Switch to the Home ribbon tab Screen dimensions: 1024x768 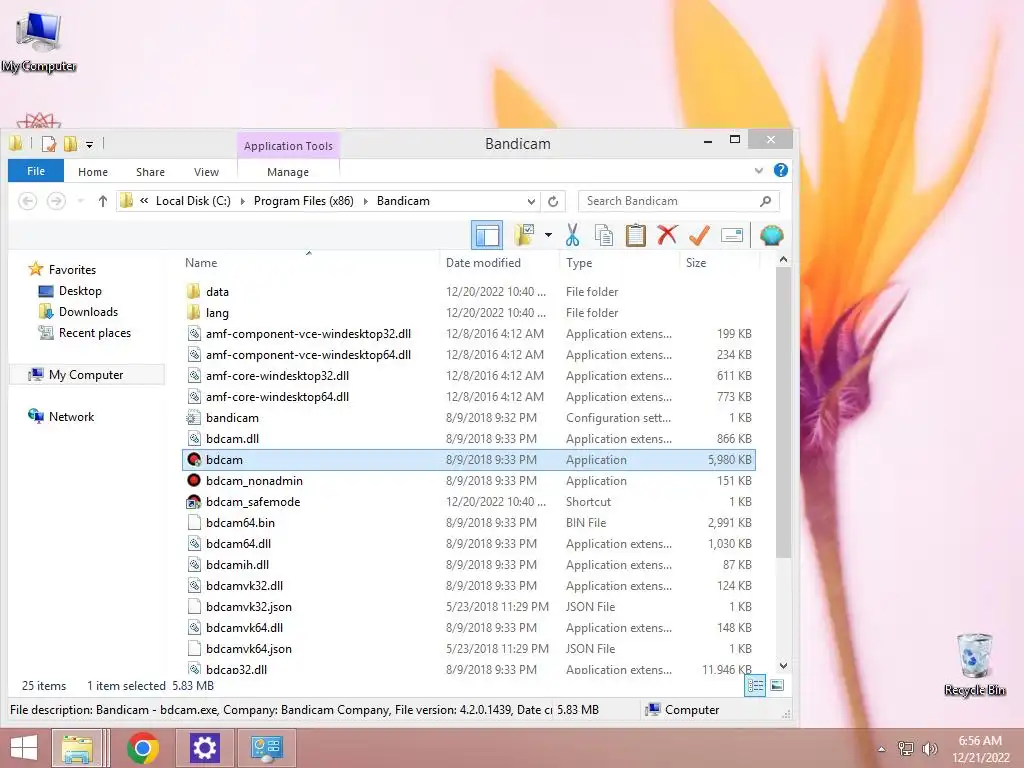pos(93,172)
